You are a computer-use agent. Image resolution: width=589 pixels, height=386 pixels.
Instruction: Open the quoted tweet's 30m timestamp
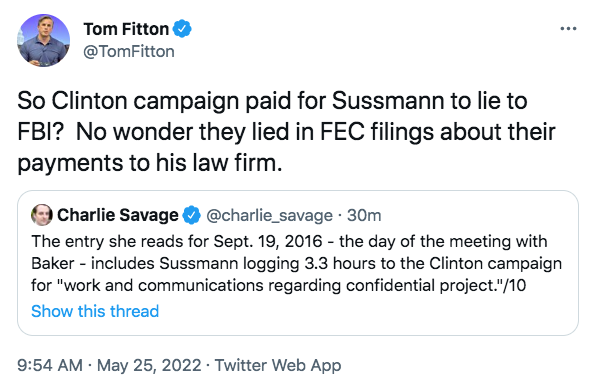pos(364,215)
